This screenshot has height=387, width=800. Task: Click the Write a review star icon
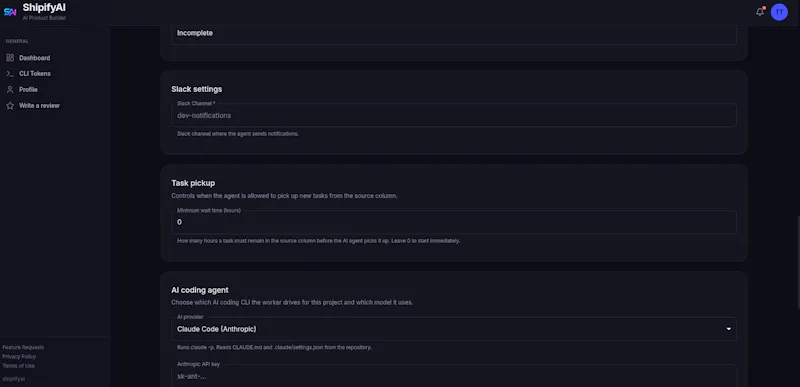[10, 106]
